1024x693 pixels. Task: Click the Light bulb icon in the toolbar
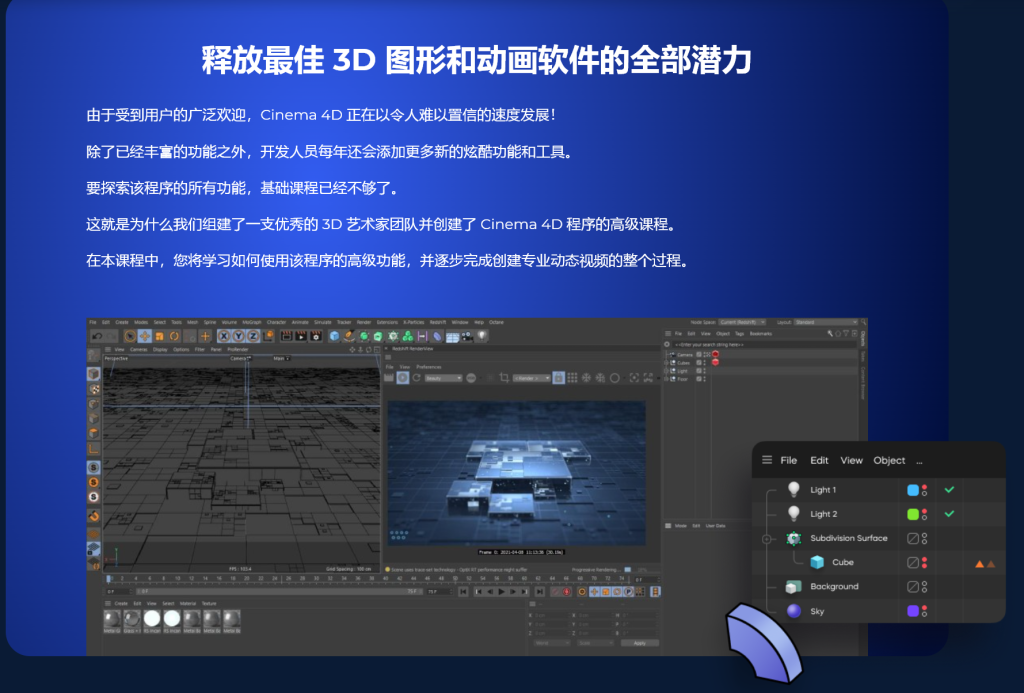482,336
